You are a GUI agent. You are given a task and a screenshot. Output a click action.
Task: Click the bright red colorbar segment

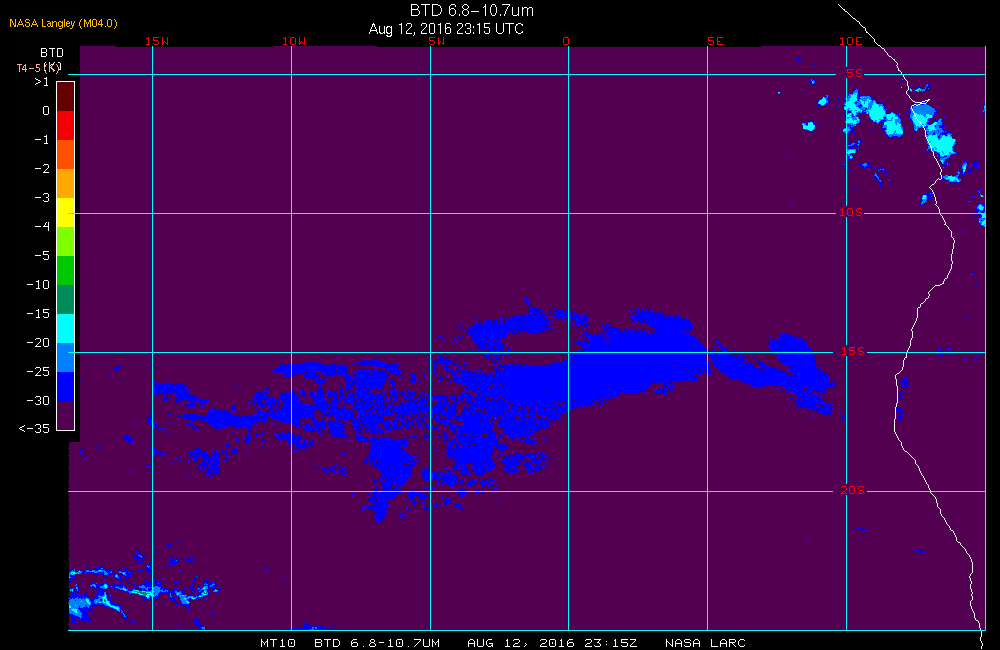point(66,125)
